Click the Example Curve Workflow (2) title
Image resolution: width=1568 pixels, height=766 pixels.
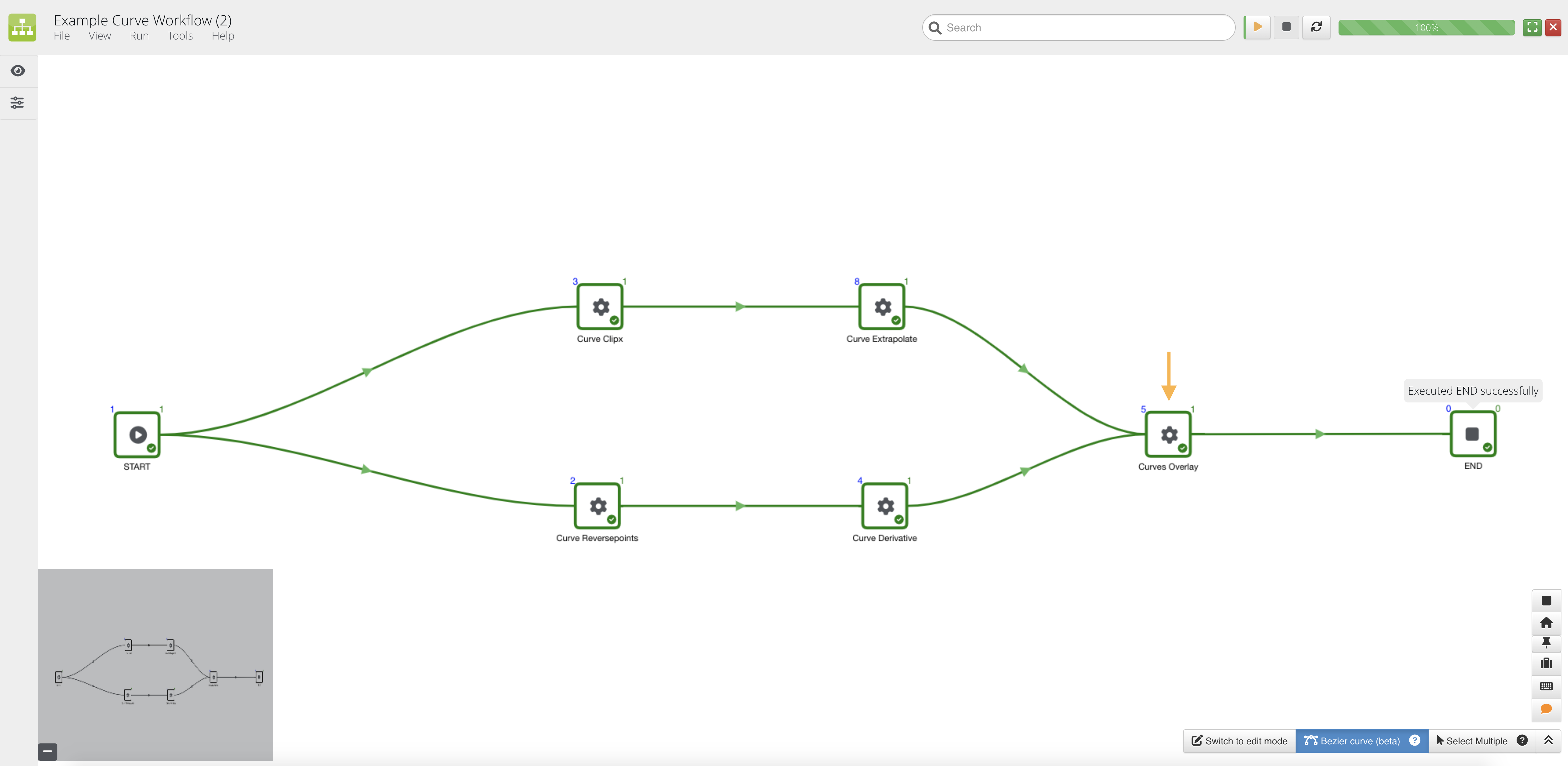(x=142, y=20)
